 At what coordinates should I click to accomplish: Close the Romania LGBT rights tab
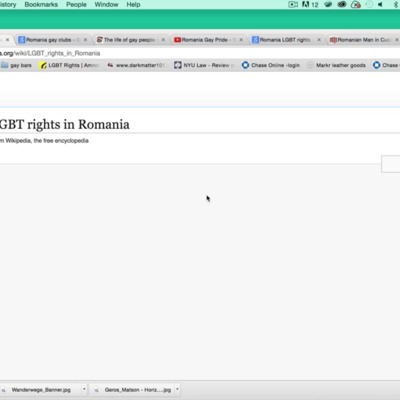click(x=319, y=40)
